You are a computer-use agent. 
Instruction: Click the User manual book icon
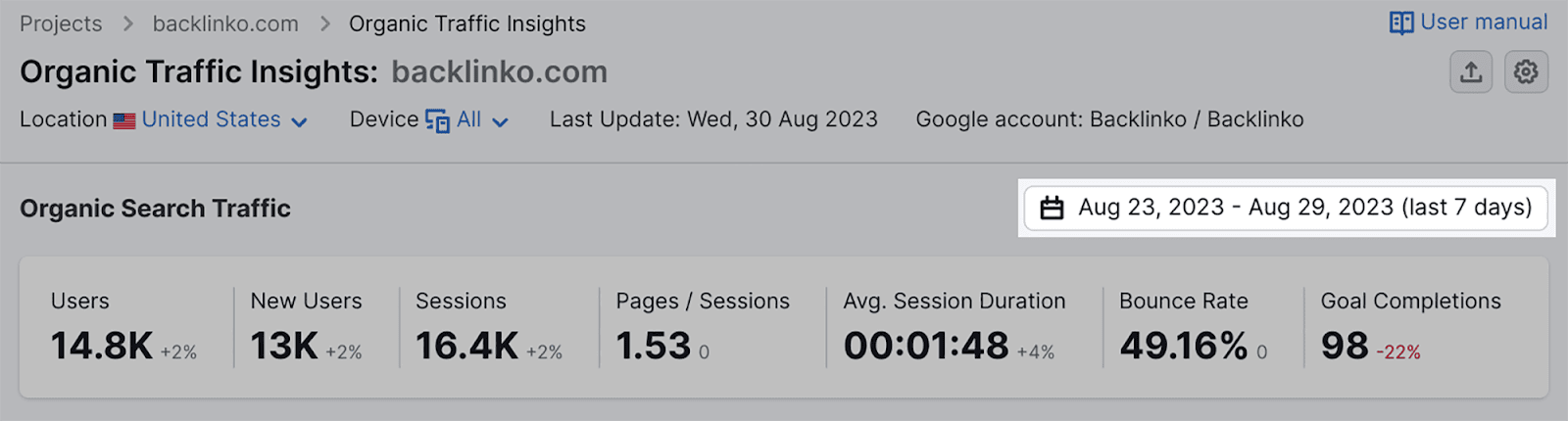point(1401,23)
